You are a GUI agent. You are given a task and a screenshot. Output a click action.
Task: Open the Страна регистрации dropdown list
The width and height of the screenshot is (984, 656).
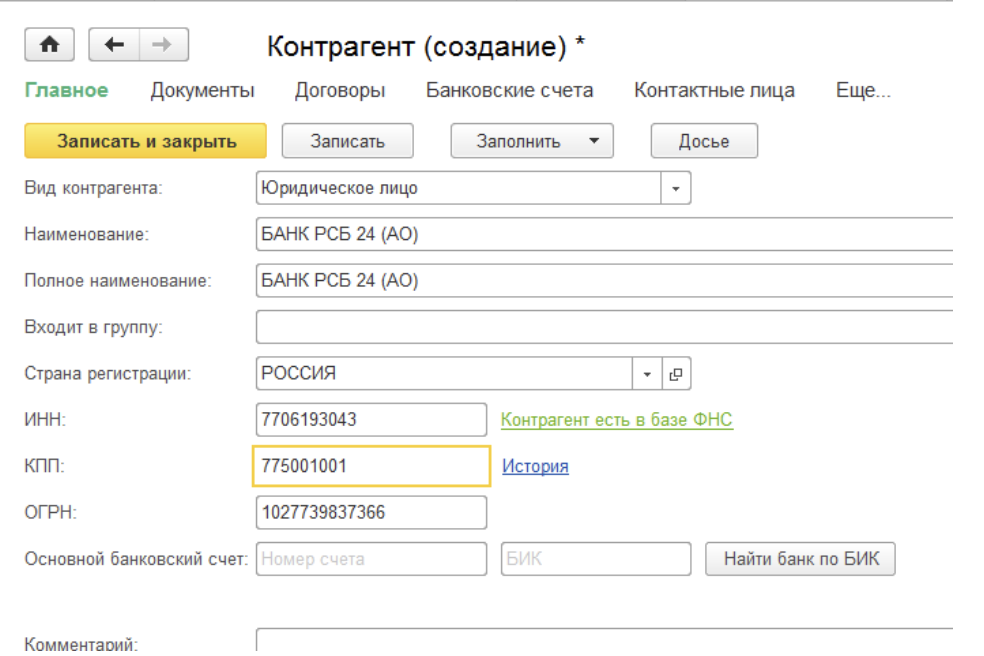pyautogui.click(x=646, y=374)
